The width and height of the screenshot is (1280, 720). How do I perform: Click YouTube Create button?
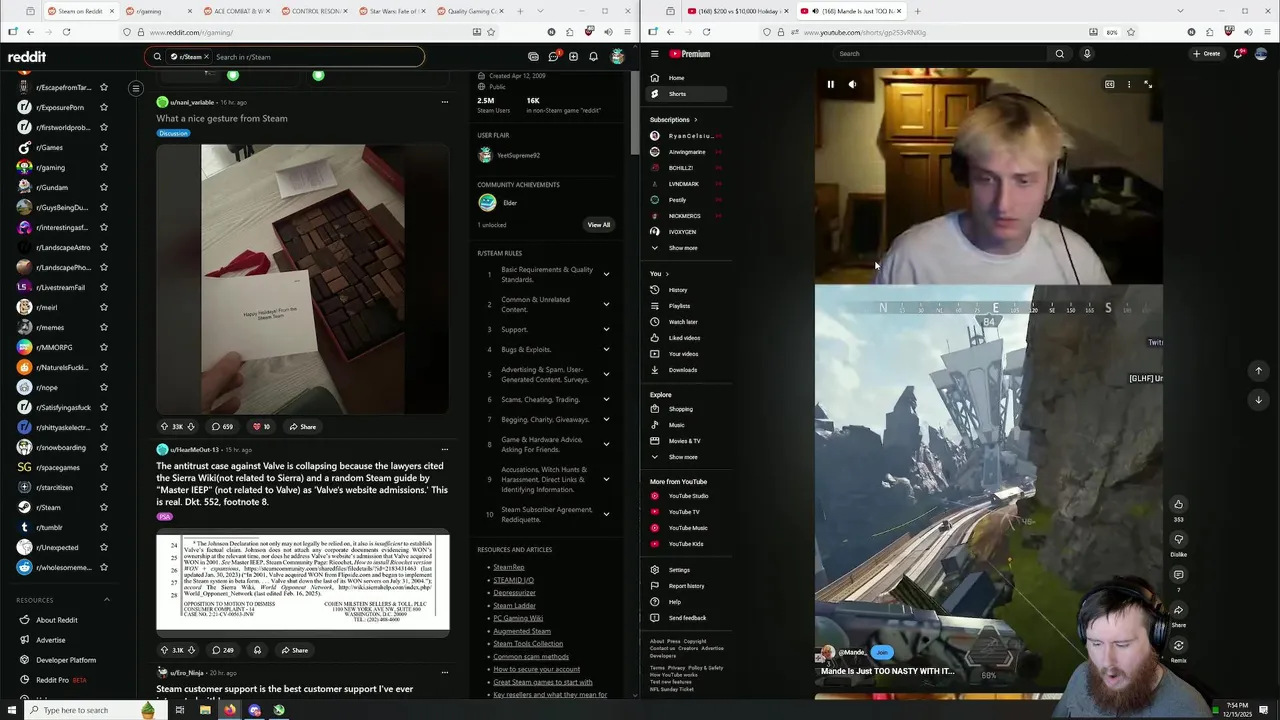click(1206, 54)
